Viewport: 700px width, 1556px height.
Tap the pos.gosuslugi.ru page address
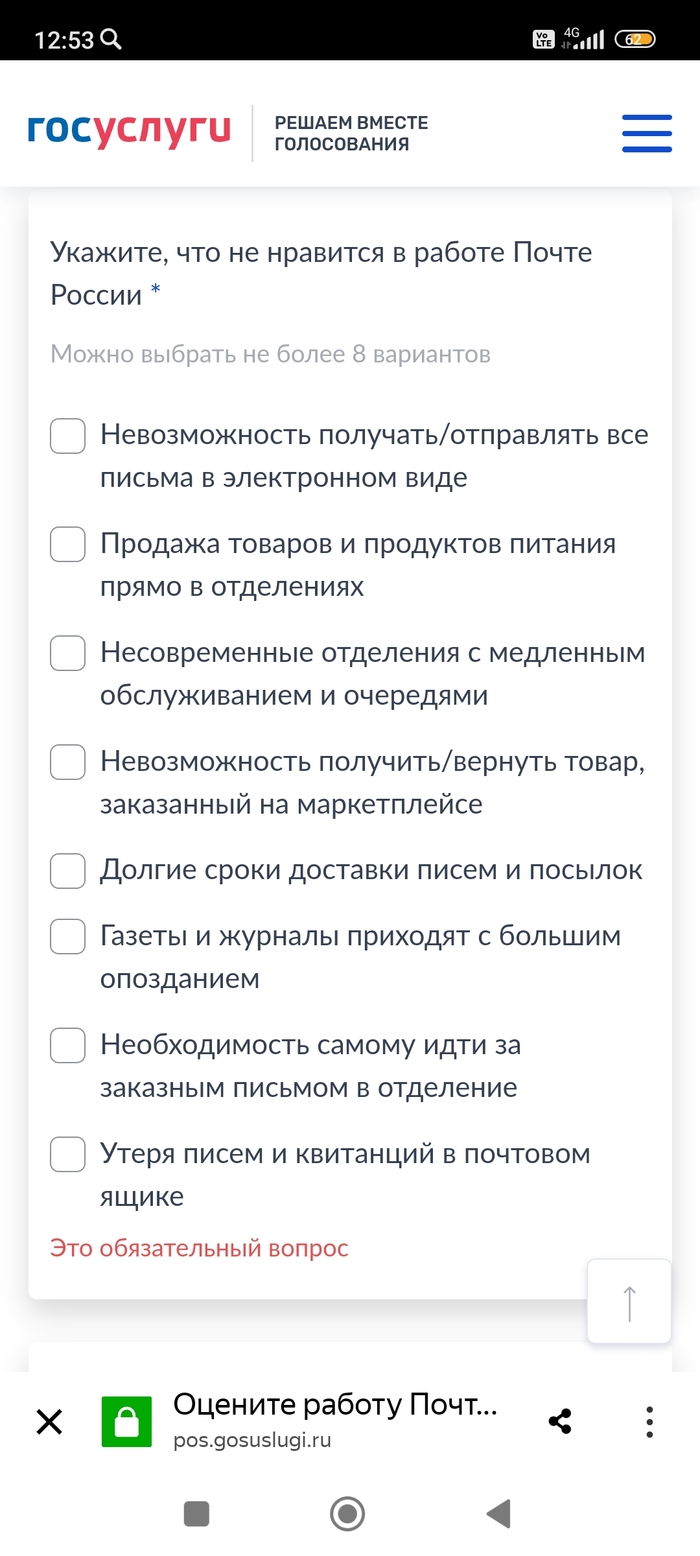[251, 1441]
